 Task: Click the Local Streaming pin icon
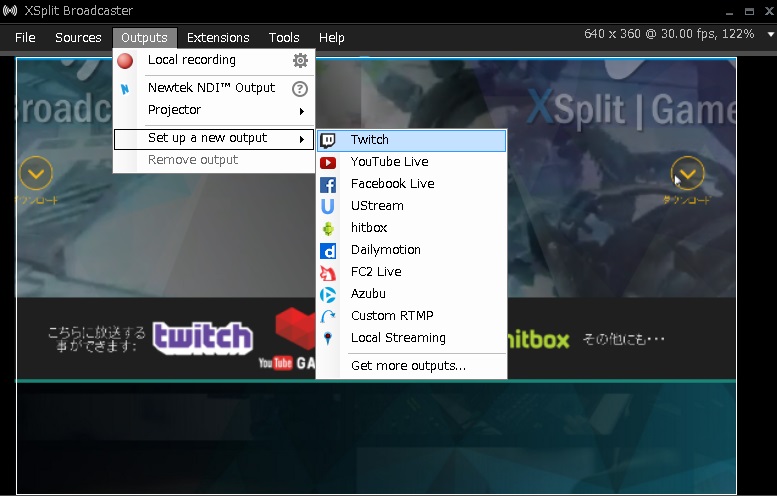click(328, 338)
